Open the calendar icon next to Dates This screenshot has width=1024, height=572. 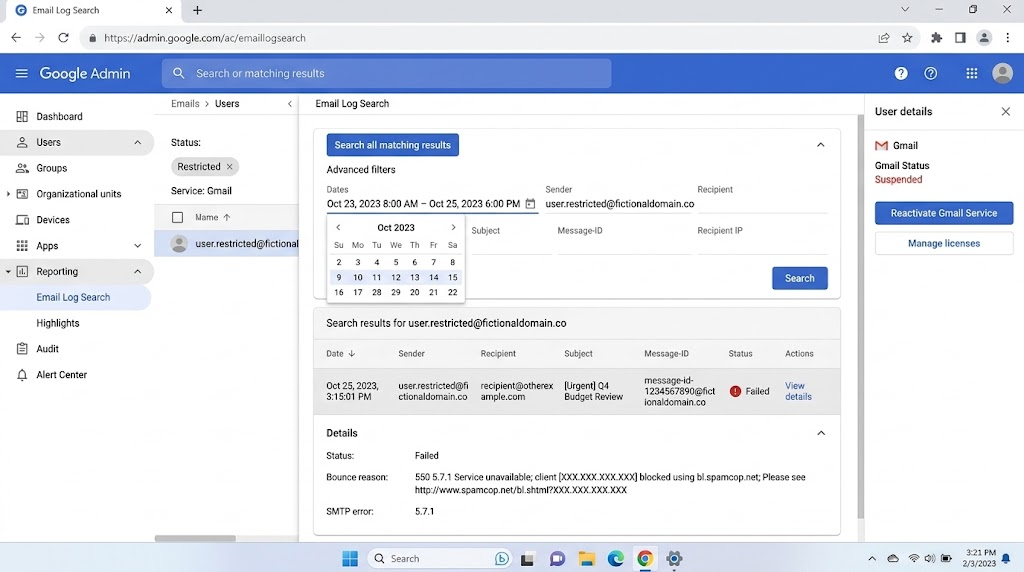[530, 204]
